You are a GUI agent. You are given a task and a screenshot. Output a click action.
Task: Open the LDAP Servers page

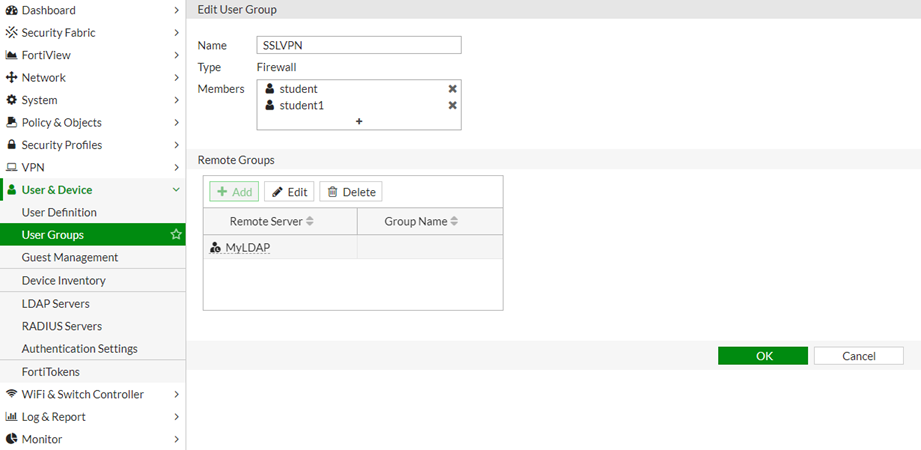coord(56,303)
